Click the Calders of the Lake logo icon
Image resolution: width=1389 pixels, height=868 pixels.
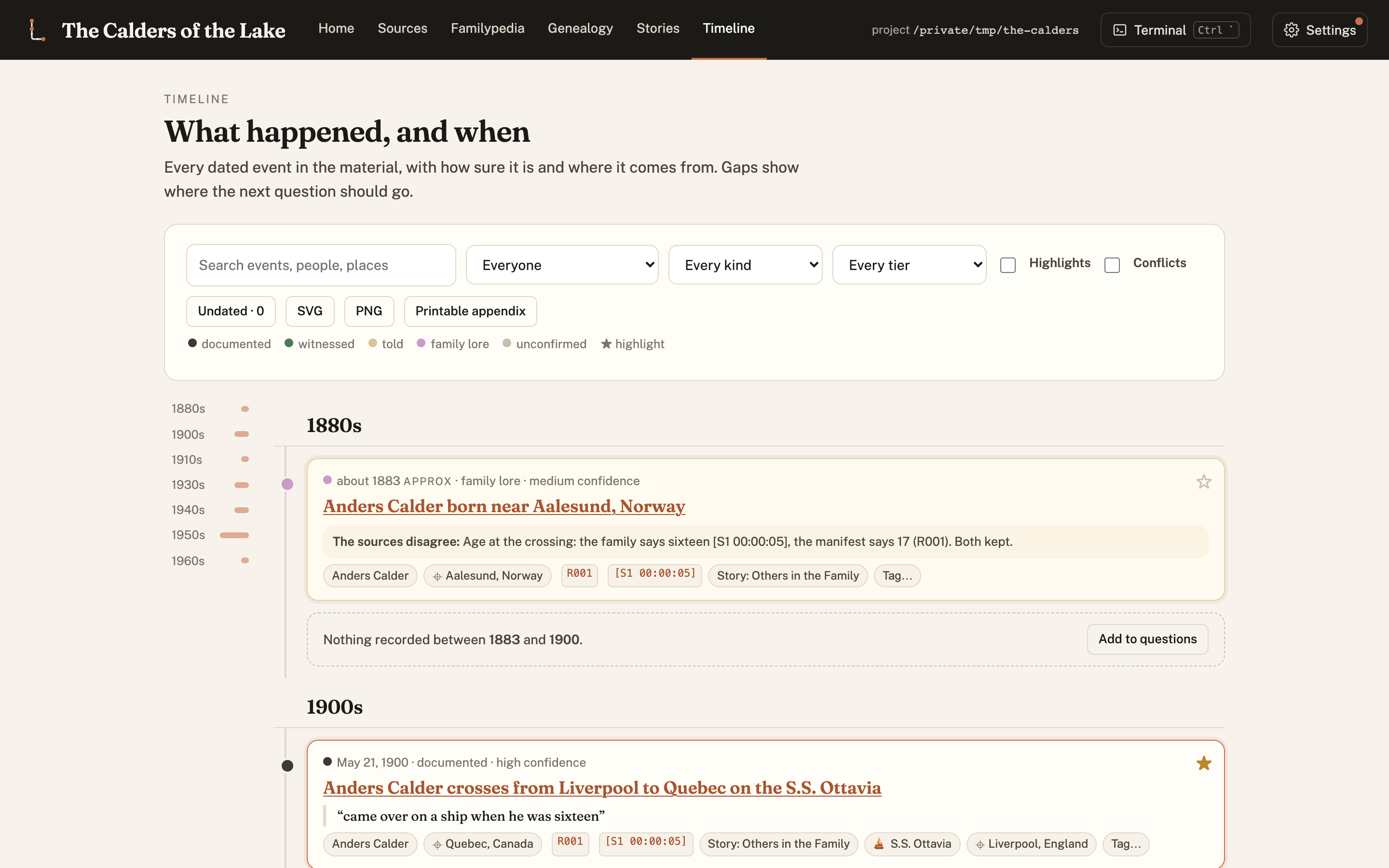(37, 30)
